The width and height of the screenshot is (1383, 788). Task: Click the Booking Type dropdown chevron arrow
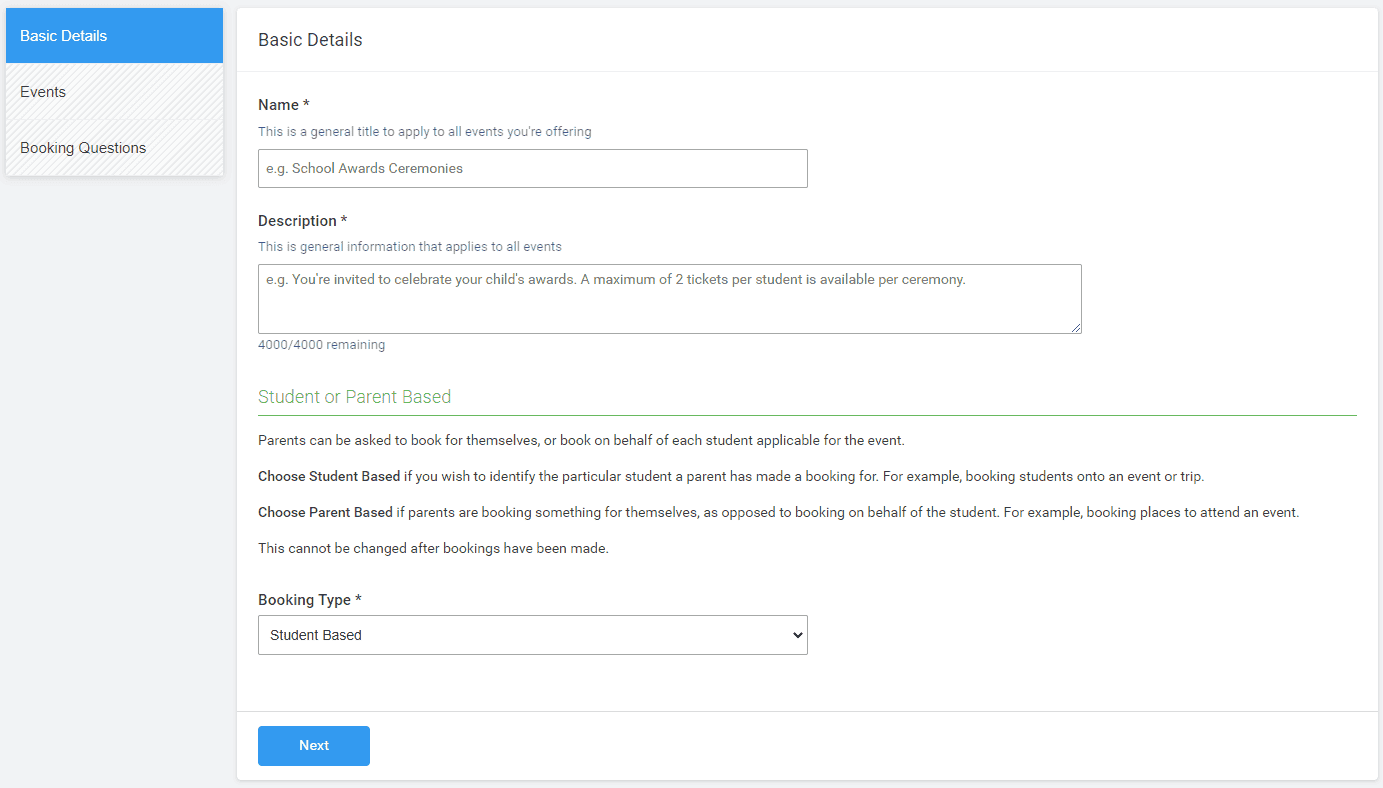tap(797, 635)
